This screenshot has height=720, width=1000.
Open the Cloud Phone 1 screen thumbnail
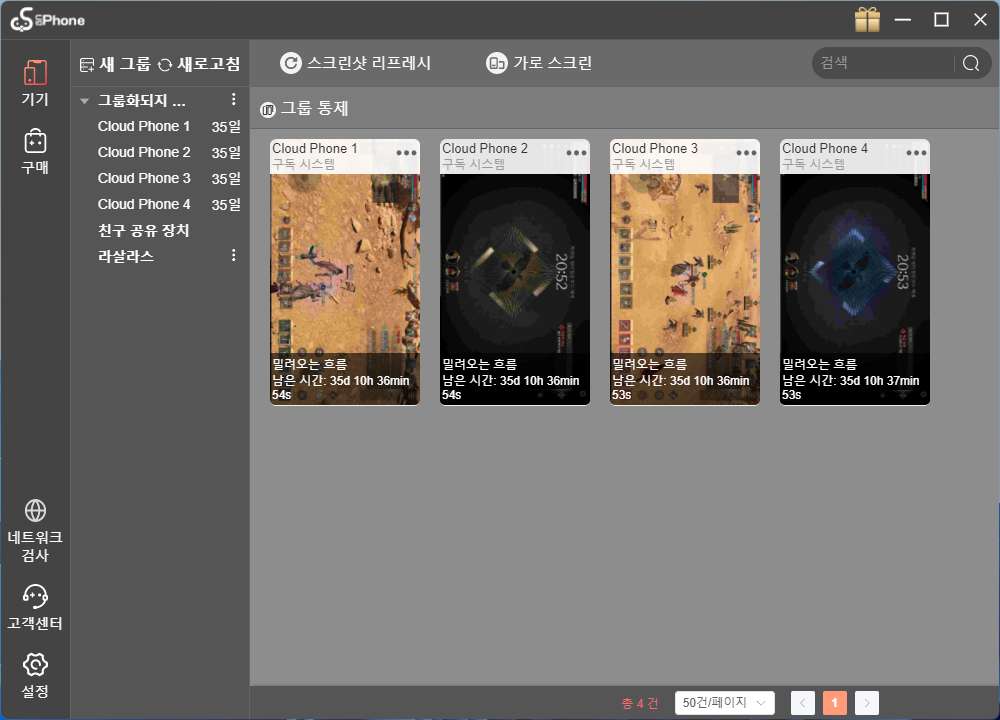(345, 272)
